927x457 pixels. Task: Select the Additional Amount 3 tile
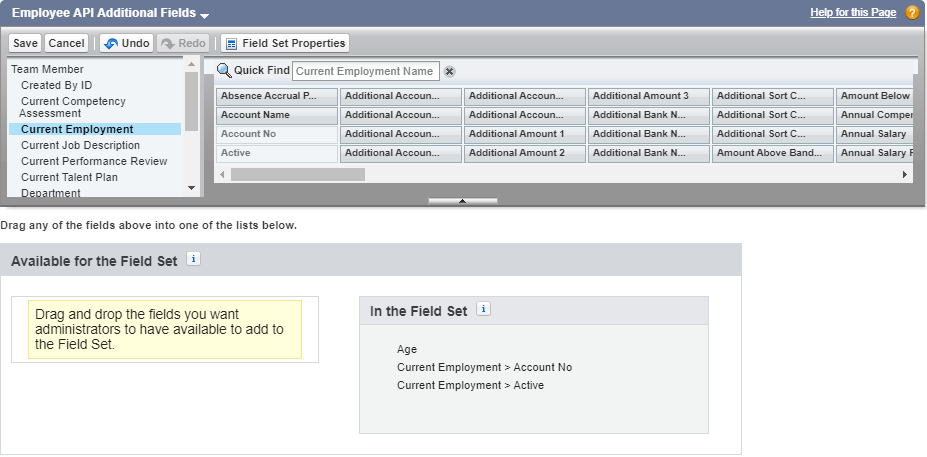point(649,96)
